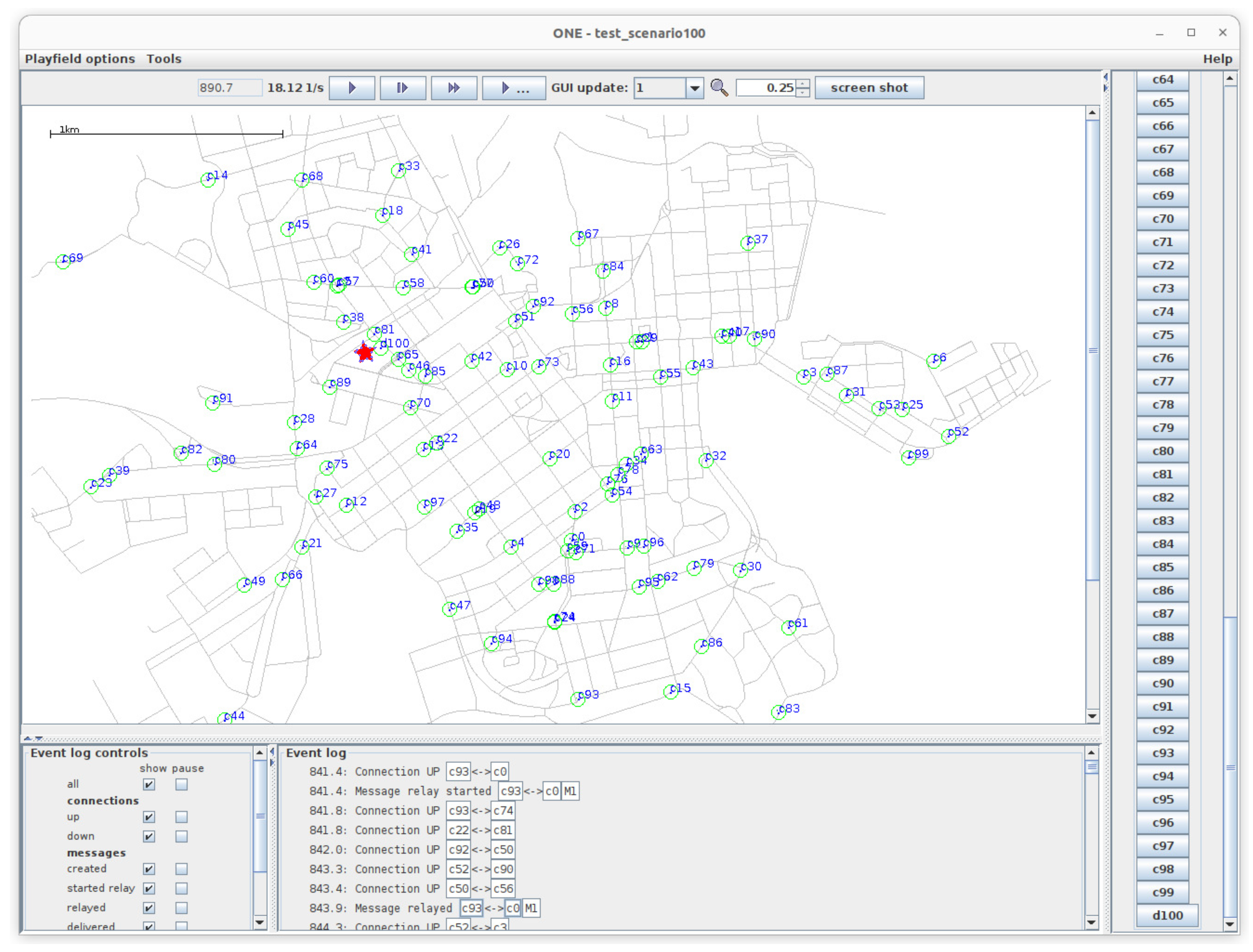Toggle show checkbox for created messages

pyautogui.click(x=149, y=869)
